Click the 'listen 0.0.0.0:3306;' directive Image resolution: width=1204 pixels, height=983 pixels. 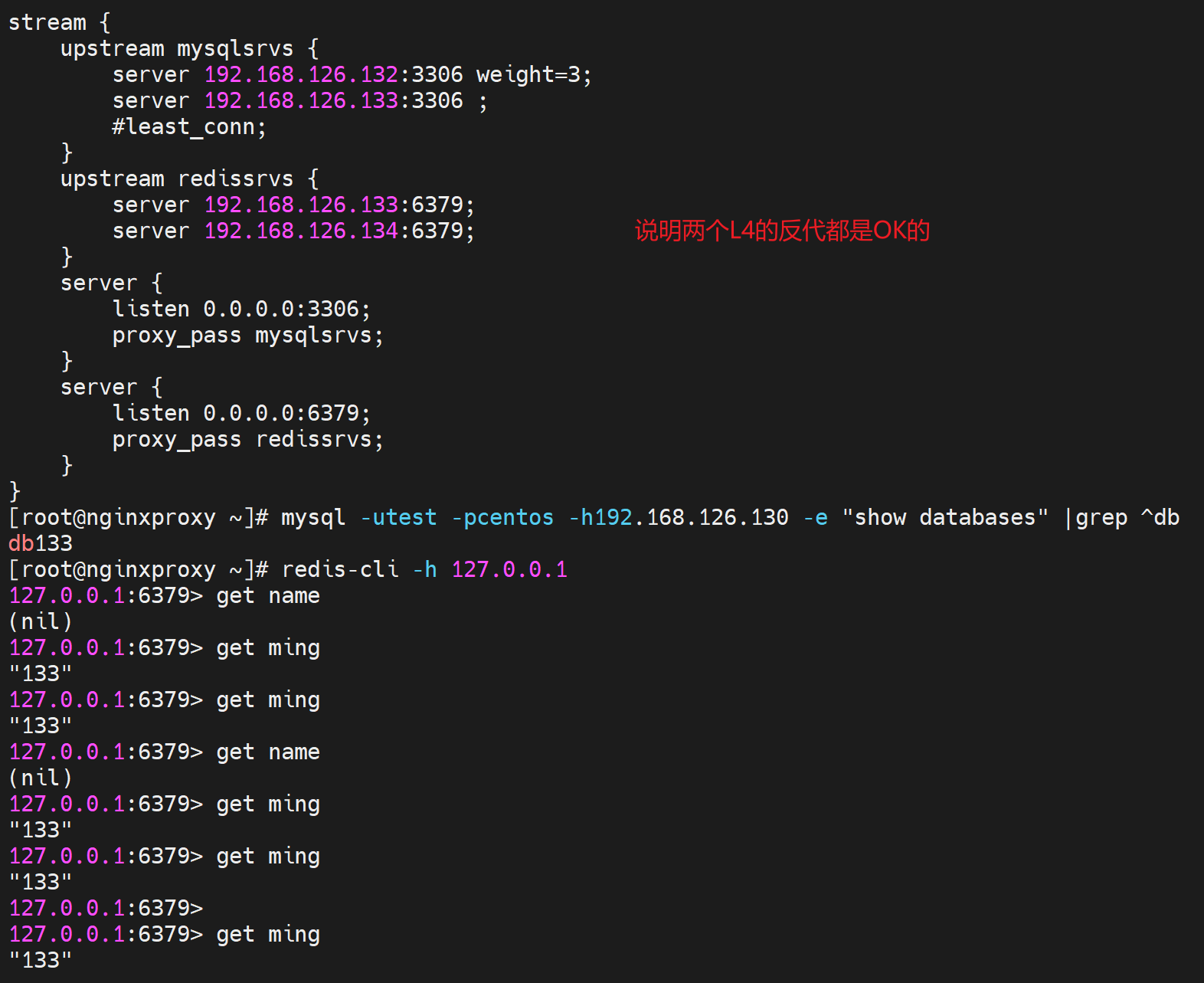240,310
